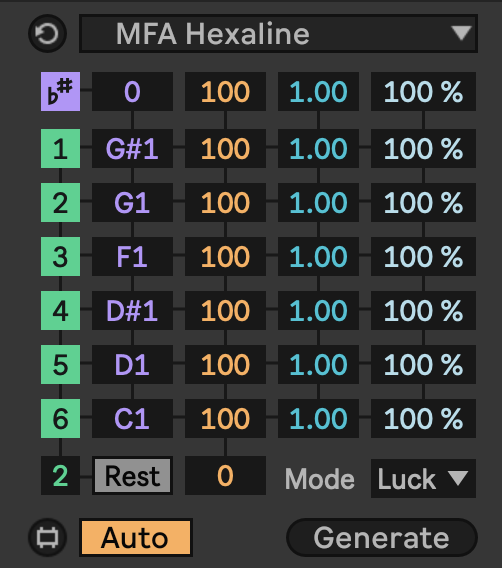
Task: Click the reset circular arrow icon
Action: pos(47,34)
